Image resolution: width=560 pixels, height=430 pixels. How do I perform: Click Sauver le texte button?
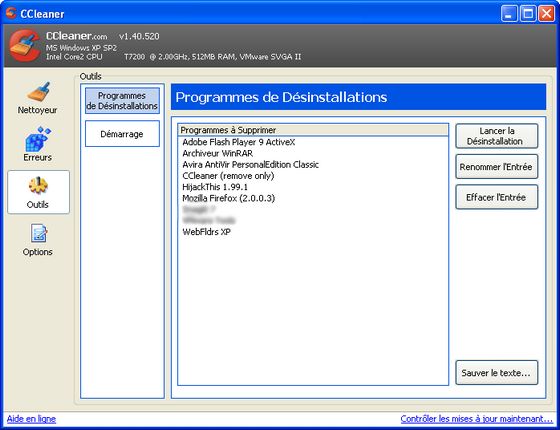coord(496,373)
